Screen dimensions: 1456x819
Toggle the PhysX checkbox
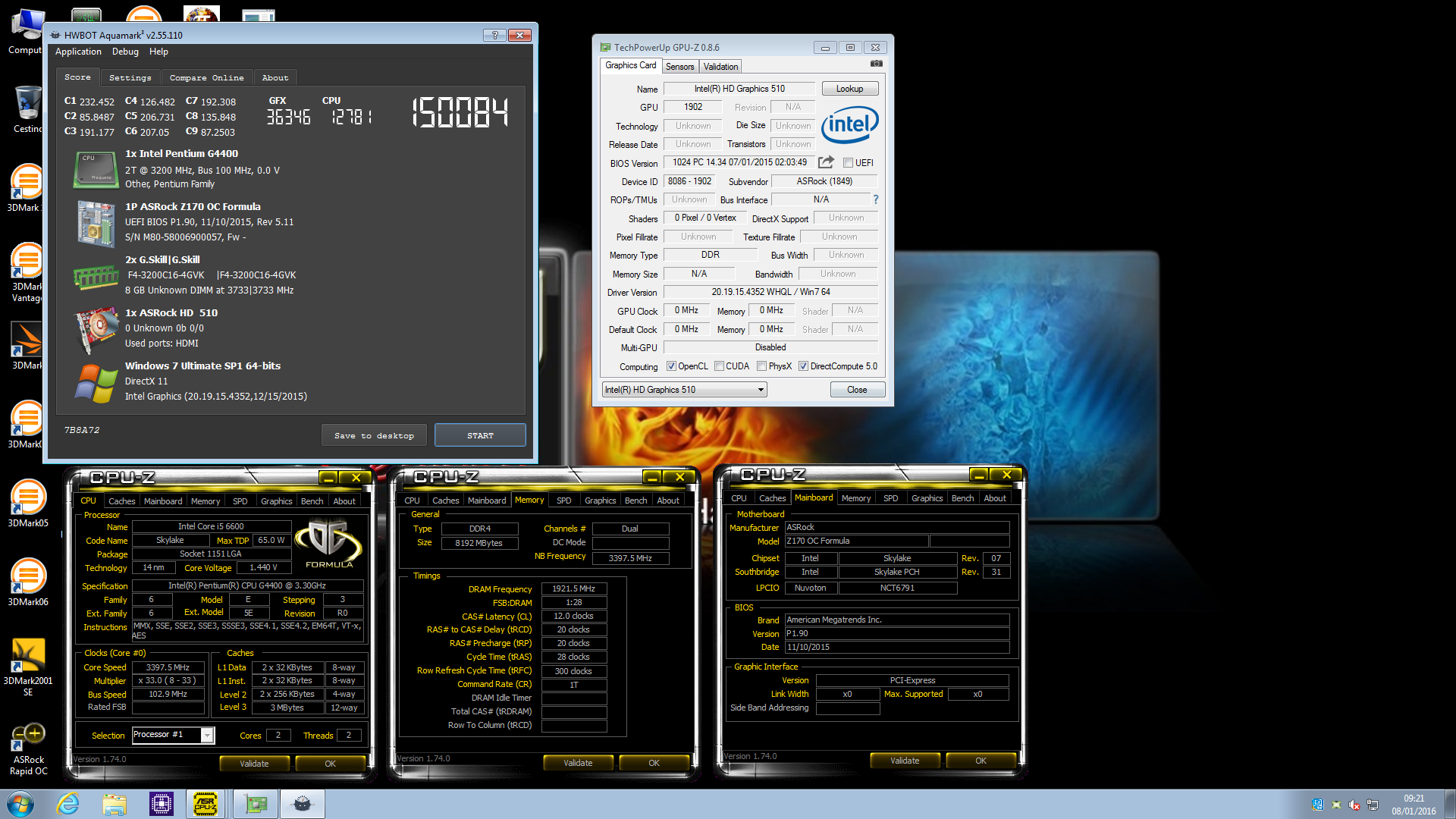point(761,366)
